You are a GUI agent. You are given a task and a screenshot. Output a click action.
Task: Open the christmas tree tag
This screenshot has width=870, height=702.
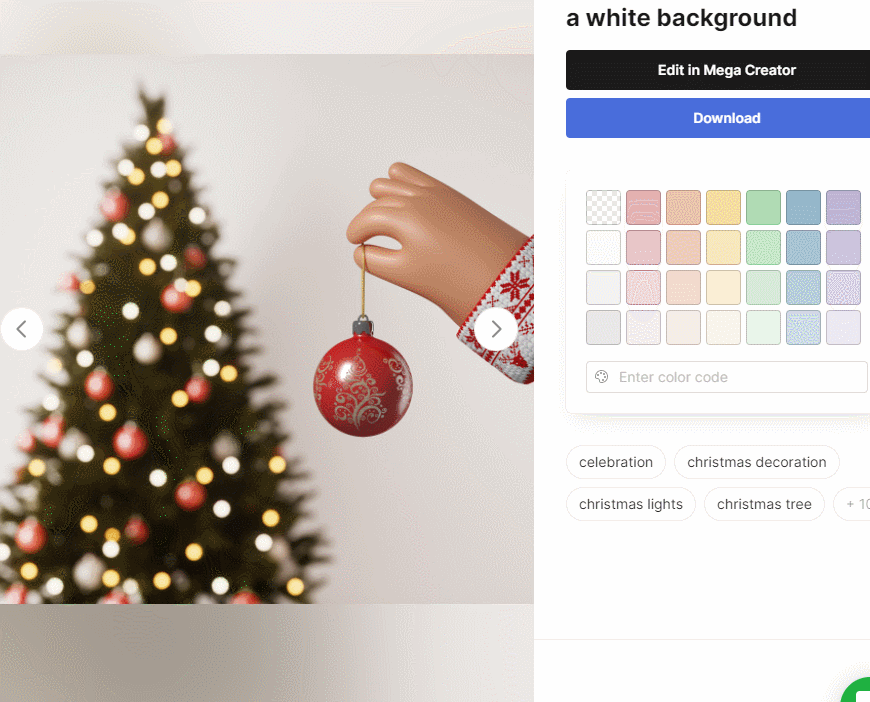(764, 504)
